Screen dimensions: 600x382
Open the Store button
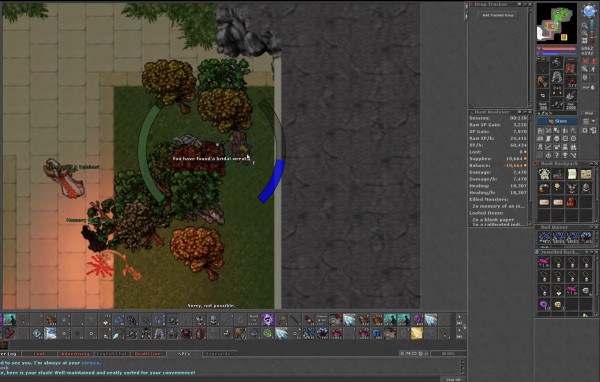tap(557, 121)
